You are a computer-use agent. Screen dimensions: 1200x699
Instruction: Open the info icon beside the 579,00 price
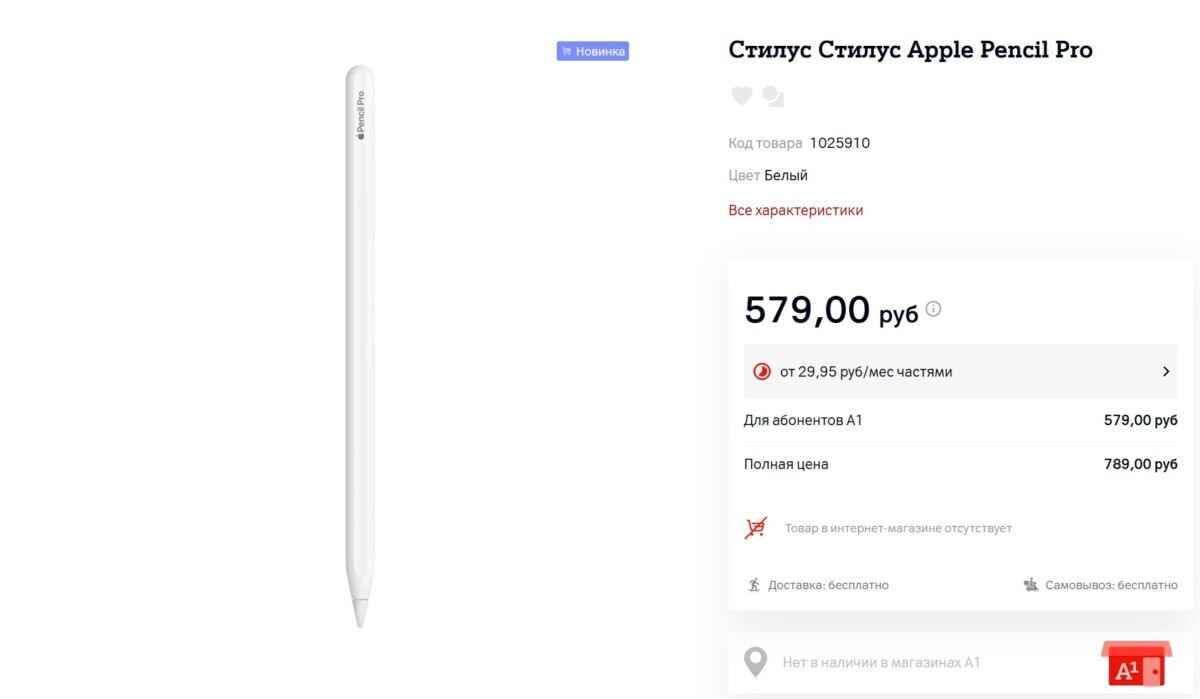tap(933, 309)
